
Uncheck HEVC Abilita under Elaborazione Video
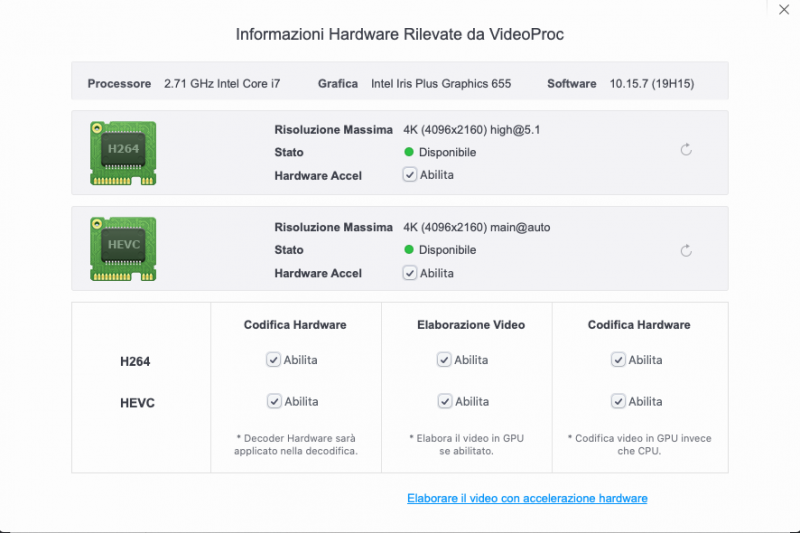tap(444, 401)
